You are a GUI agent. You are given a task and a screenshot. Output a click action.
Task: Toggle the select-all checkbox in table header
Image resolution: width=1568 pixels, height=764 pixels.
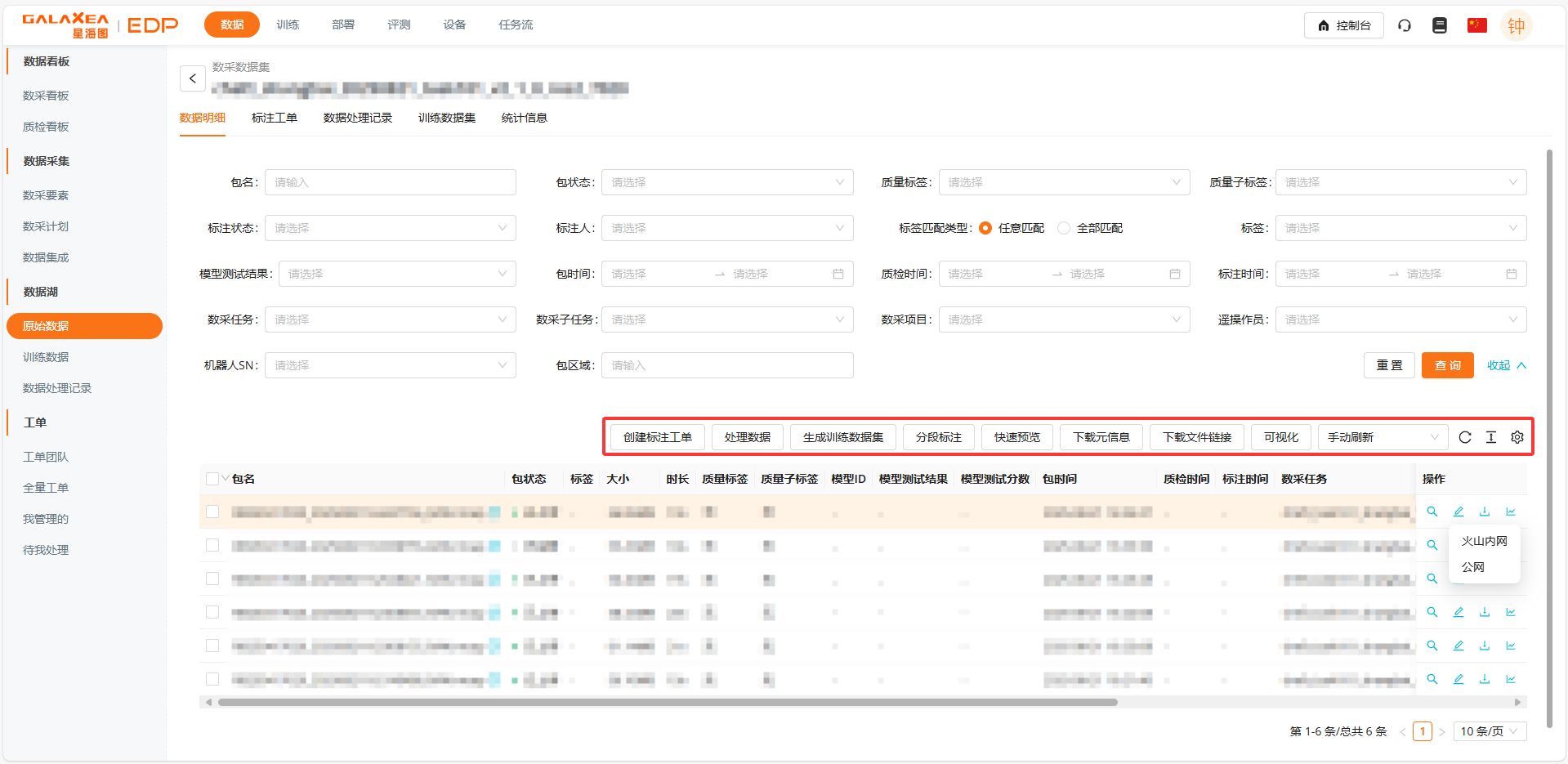pyautogui.click(x=212, y=479)
